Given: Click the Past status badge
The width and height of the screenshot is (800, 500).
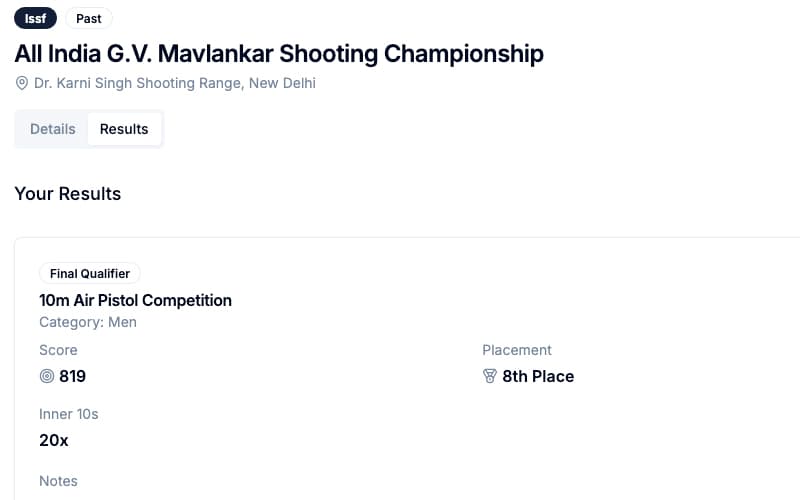Looking at the screenshot, I should (x=89, y=18).
